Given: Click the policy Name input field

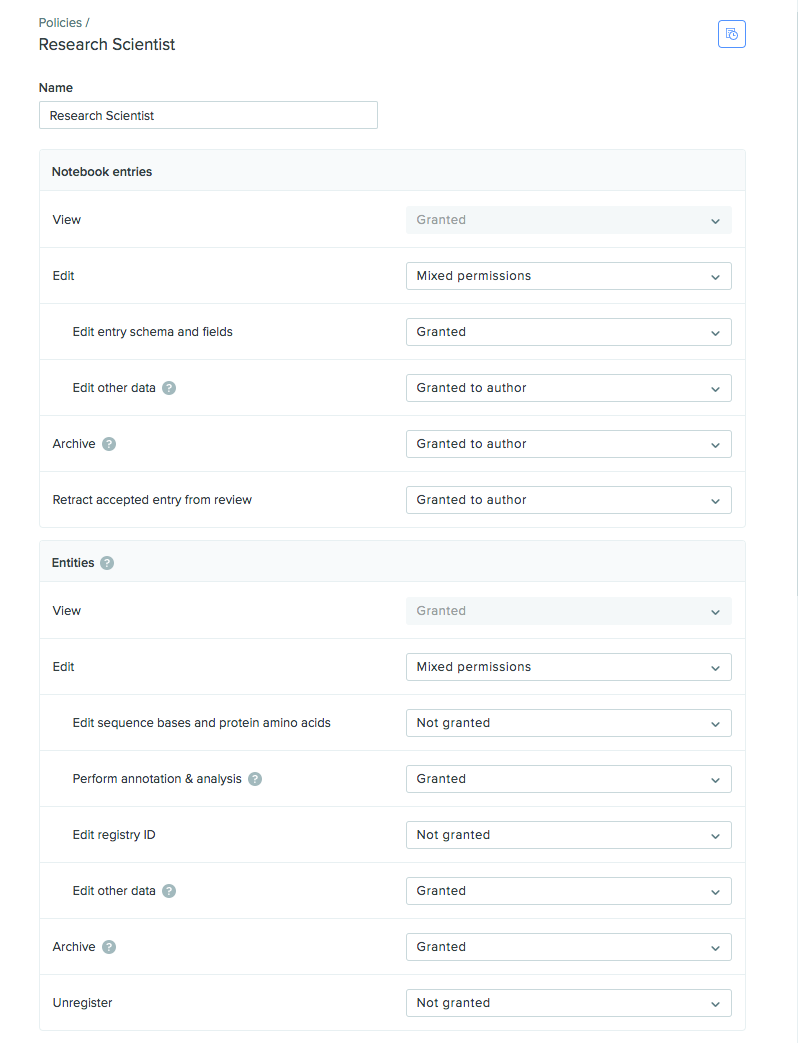Looking at the screenshot, I should tap(208, 116).
